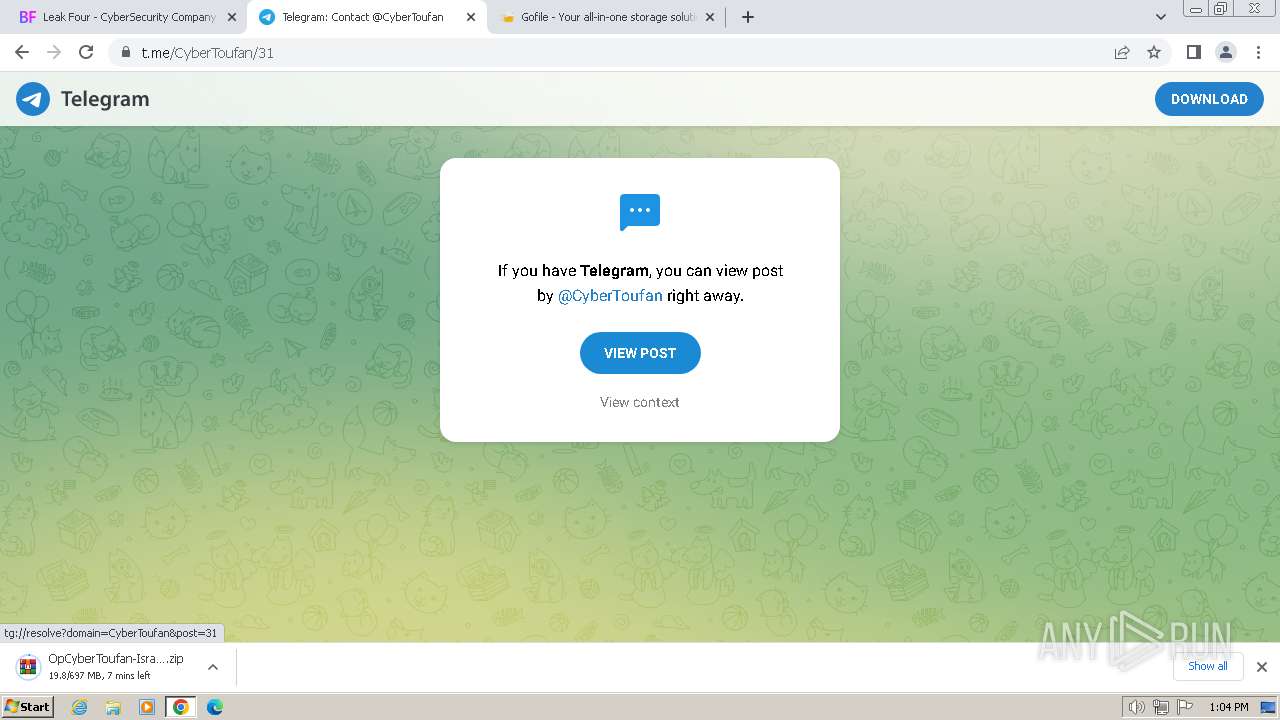The image size is (1280, 720).
Task: Close the Gofile tab
Action: [710, 17]
